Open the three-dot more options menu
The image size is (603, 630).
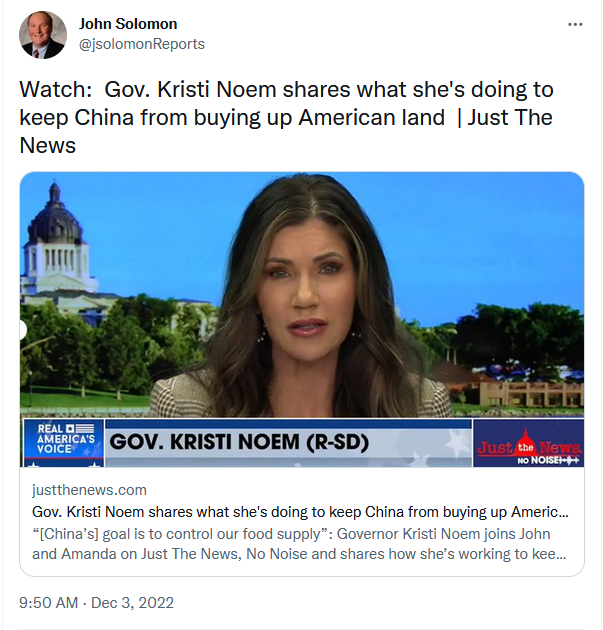click(575, 25)
